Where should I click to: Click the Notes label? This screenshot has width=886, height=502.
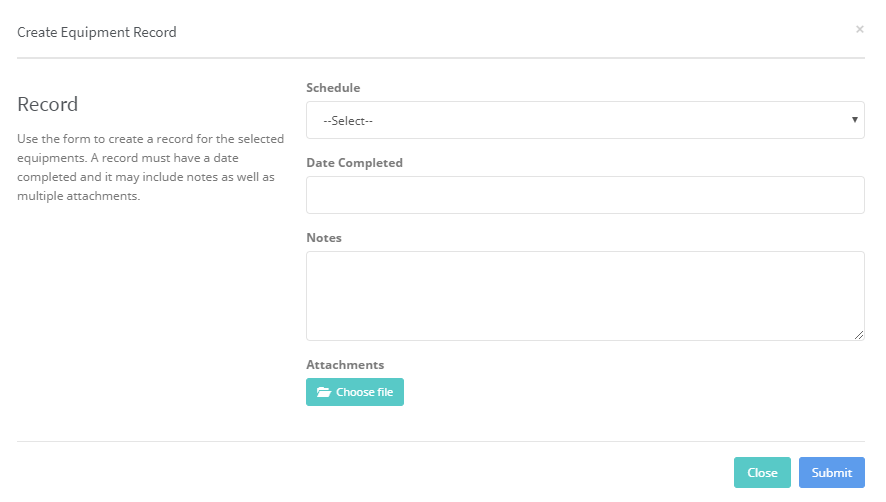coord(324,238)
